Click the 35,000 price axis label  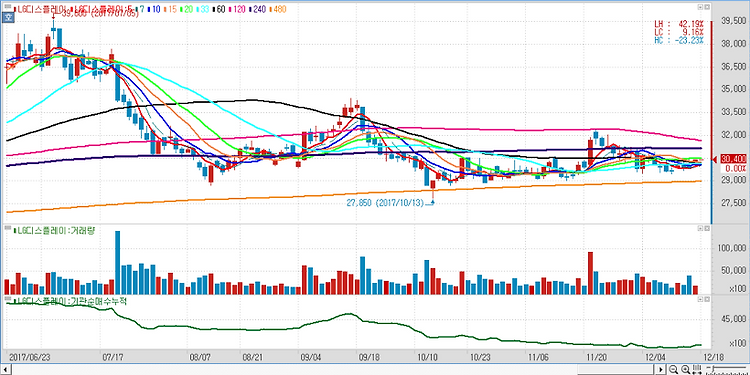click(x=733, y=89)
